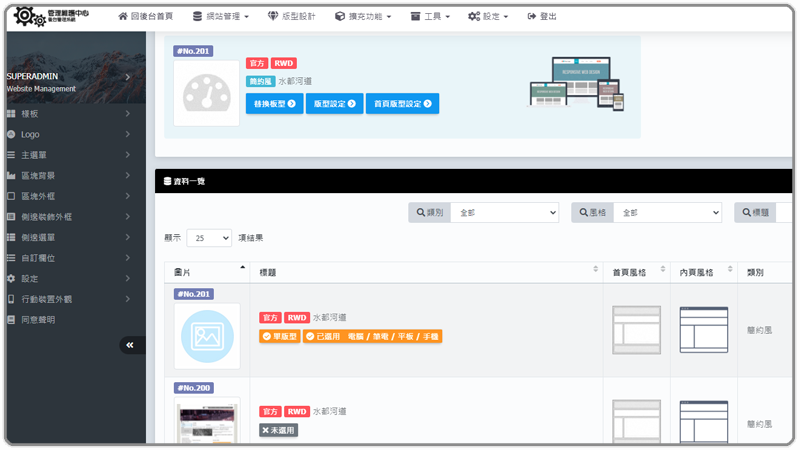Click the 替換版型 button
Image resolution: width=800 pixels, height=450 pixels.
coord(274,103)
